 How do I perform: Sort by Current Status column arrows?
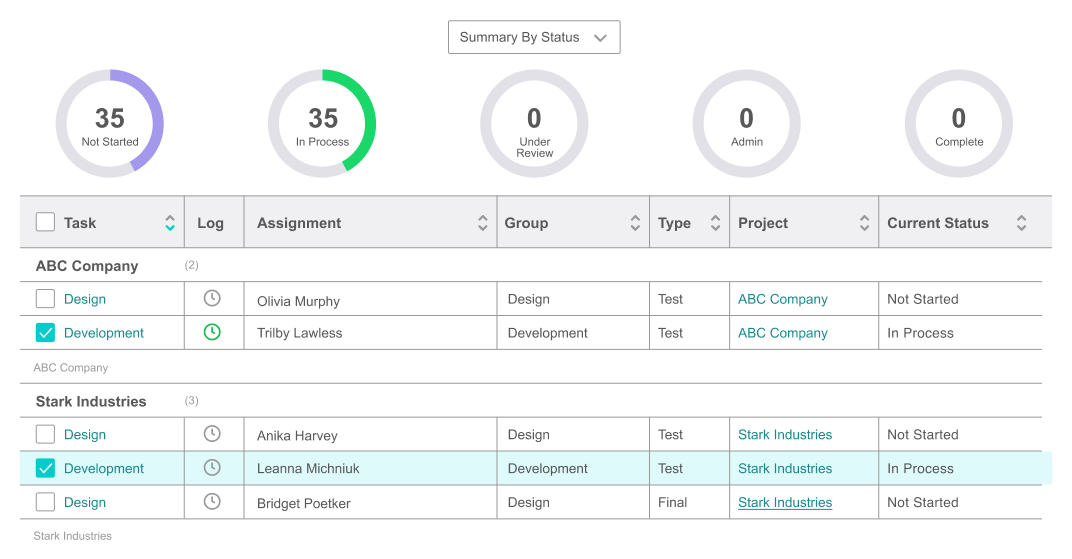(1021, 223)
